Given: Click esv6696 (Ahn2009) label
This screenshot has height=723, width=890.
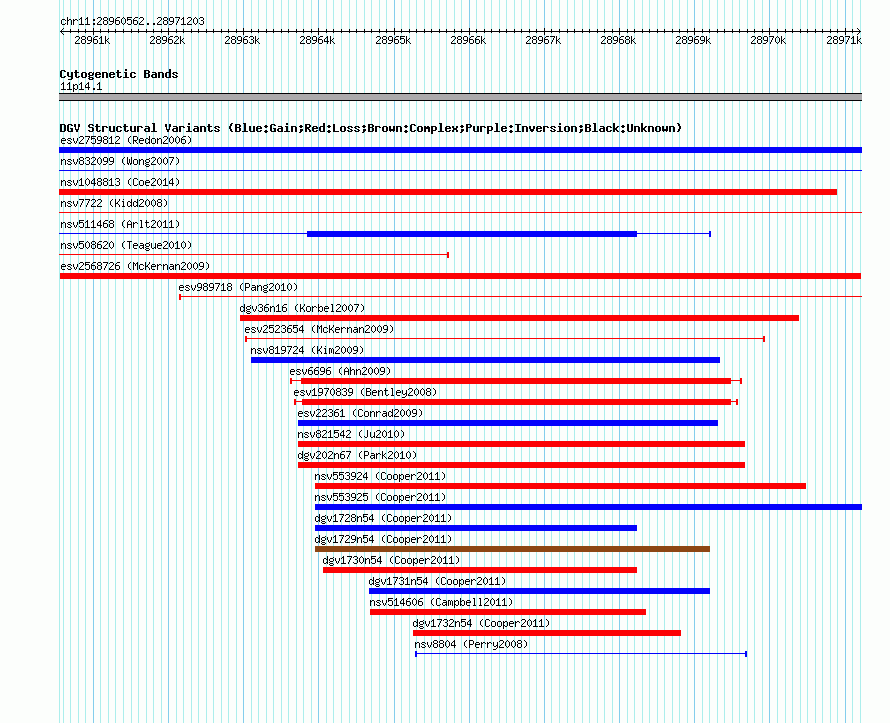Looking at the screenshot, I should click(x=341, y=371).
